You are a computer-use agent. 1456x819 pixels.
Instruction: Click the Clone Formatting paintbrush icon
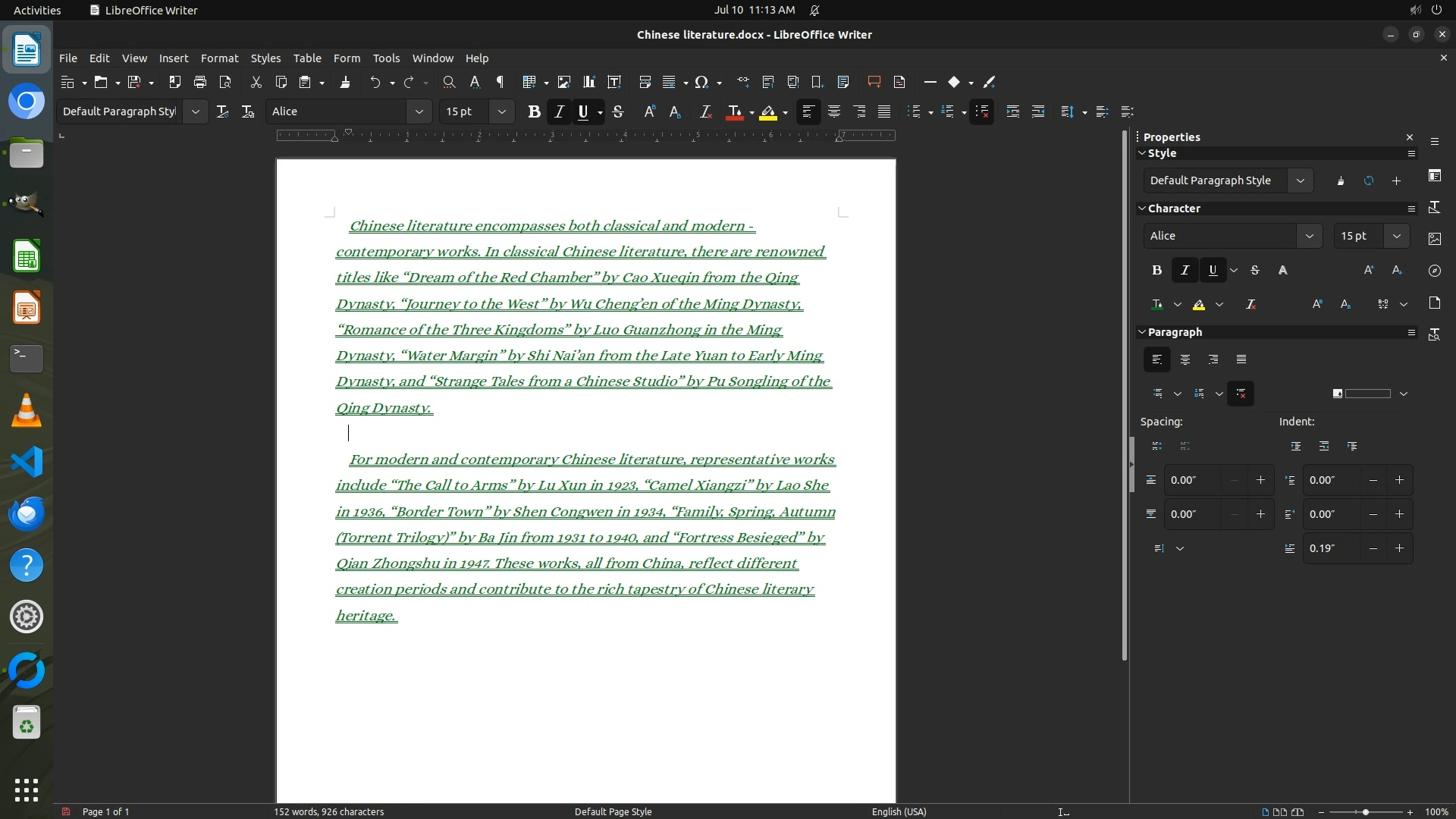coord(345,82)
